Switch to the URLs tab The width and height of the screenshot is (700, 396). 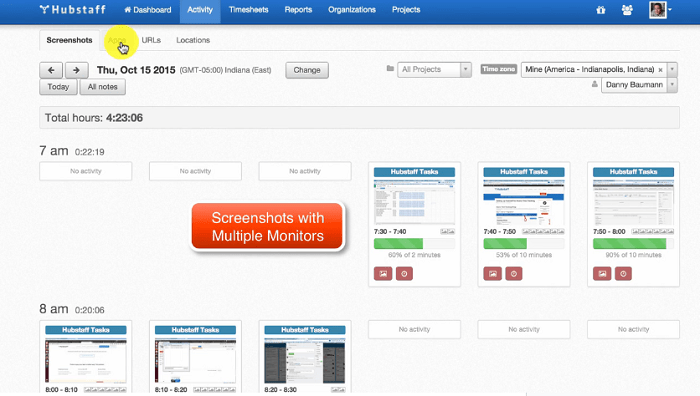point(151,40)
